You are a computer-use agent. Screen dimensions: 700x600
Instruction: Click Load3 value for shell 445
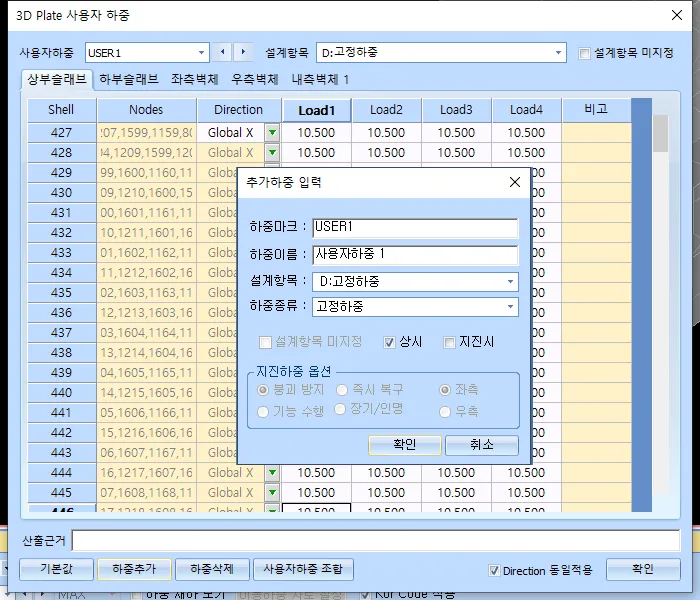pyautogui.click(x=456, y=492)
